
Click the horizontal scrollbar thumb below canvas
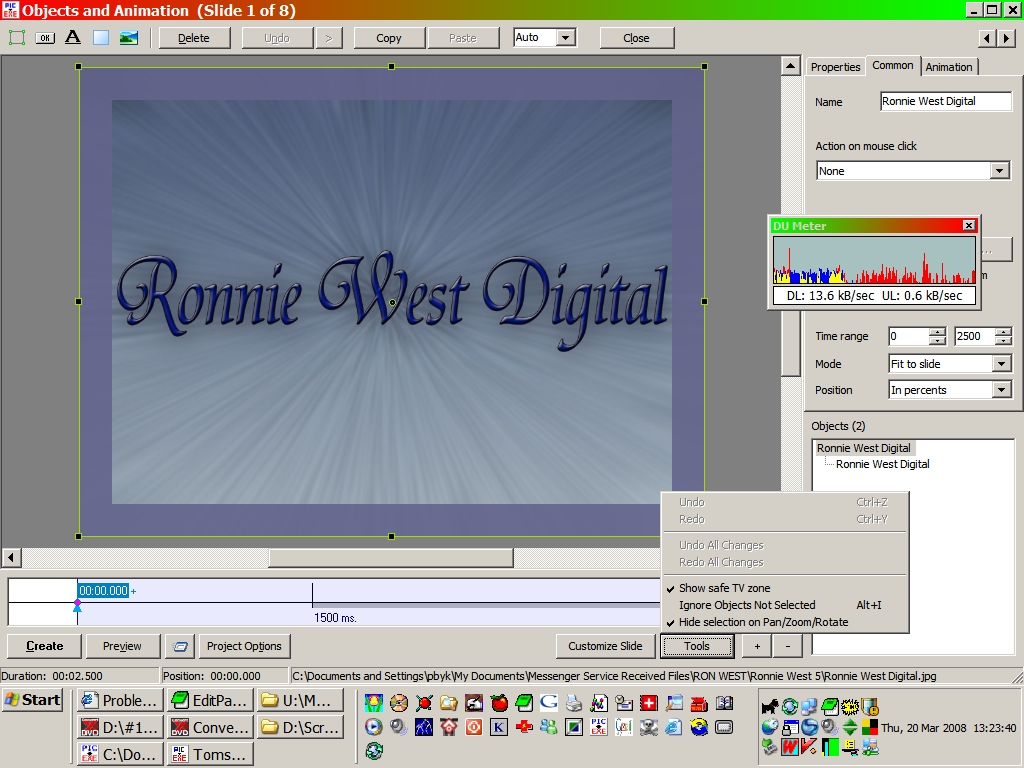point(390,558)
